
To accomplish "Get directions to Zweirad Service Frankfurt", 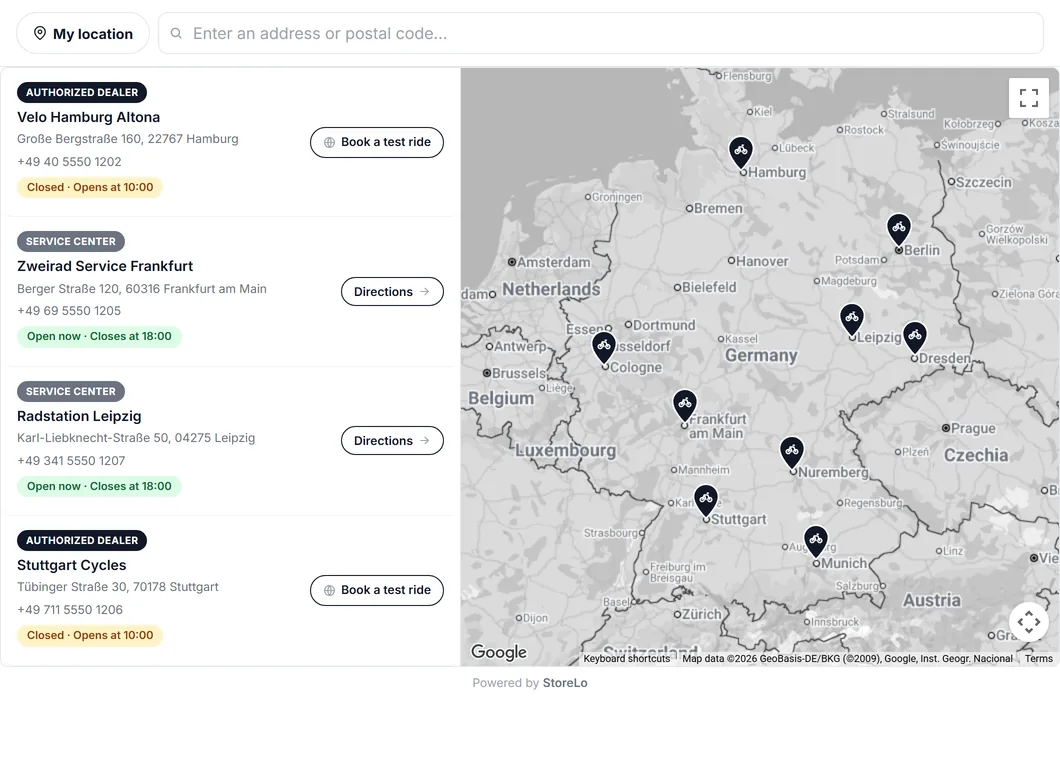I will [392, 291].
